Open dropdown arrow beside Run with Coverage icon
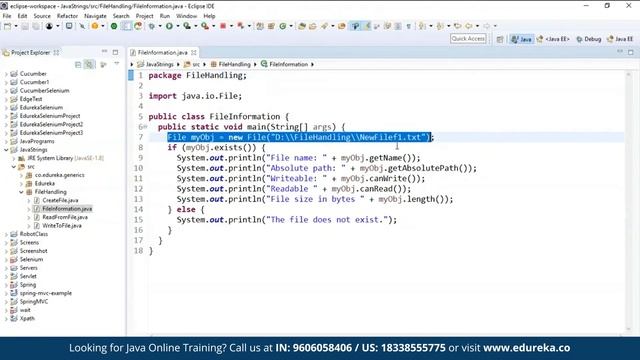The width and height of the screenshot is (640, 360). click(195, 26)
